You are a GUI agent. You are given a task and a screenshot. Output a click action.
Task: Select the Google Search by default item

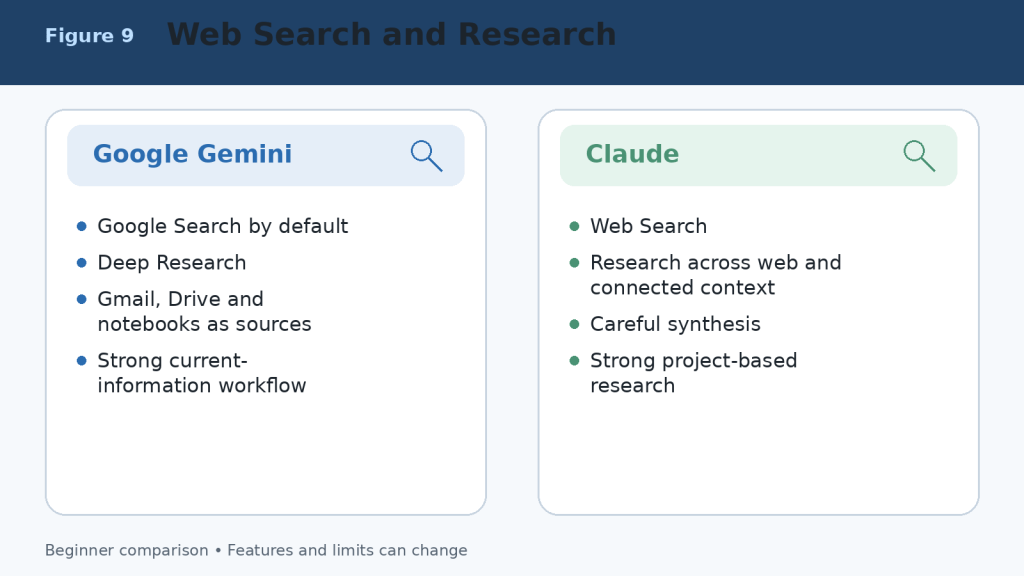point(223,226)
